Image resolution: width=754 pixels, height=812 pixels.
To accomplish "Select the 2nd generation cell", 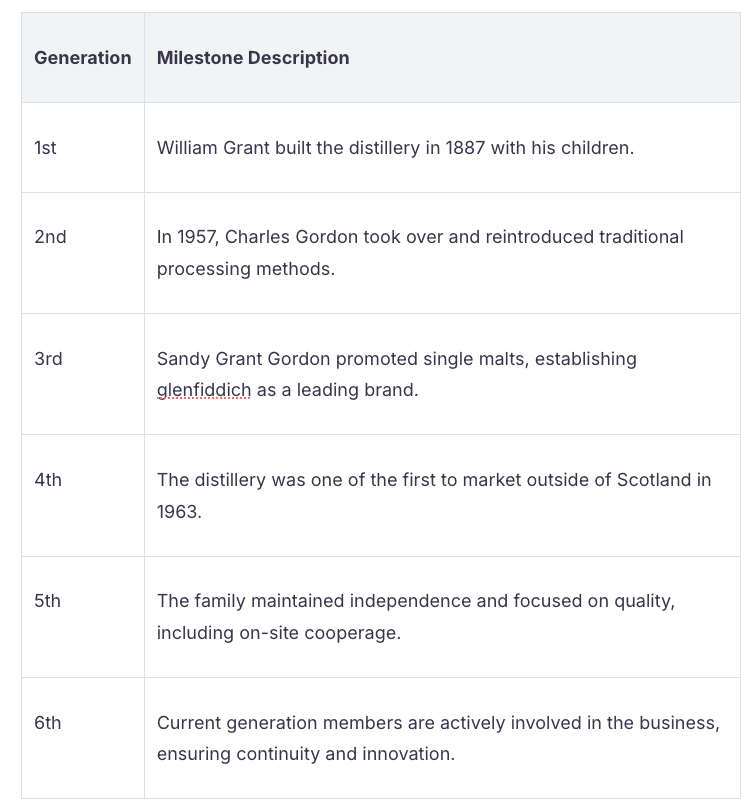I will tap(50, 237).
